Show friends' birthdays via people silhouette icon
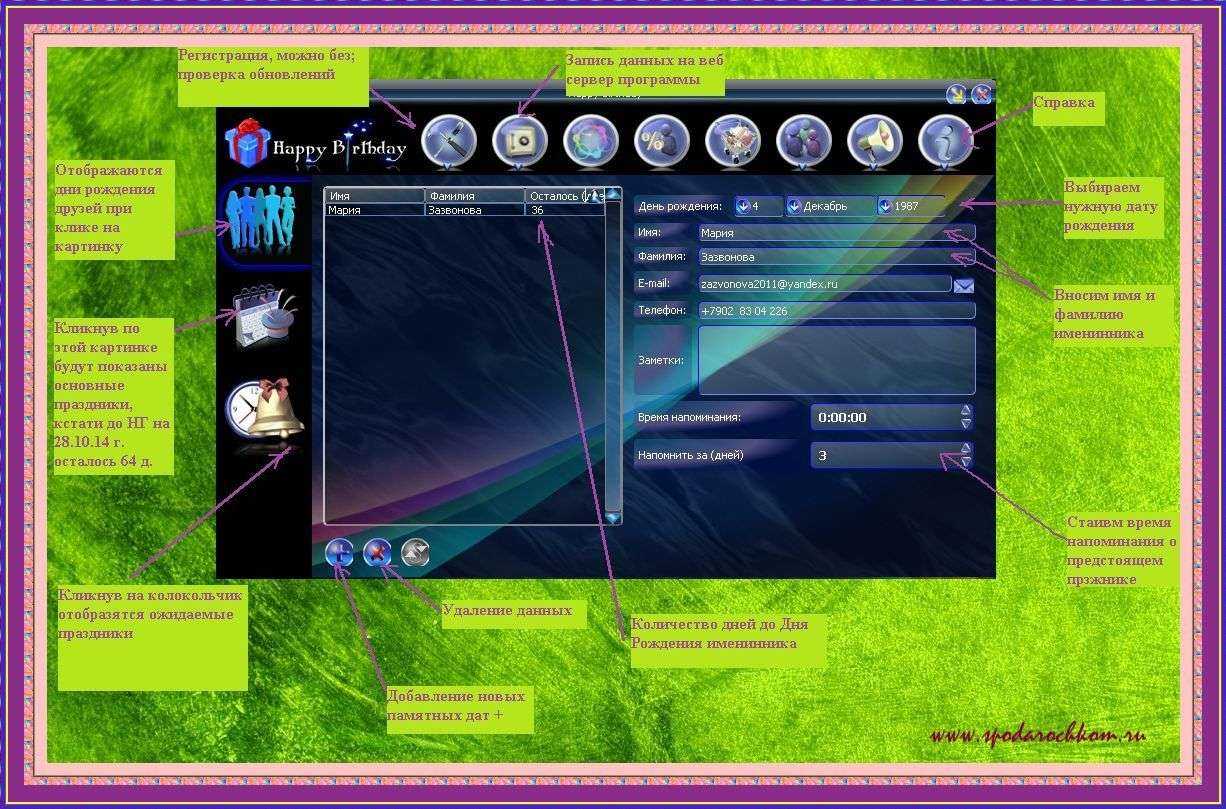This screenshot has width=1226, height=809. pyautogui.click(x=262, y=222)
